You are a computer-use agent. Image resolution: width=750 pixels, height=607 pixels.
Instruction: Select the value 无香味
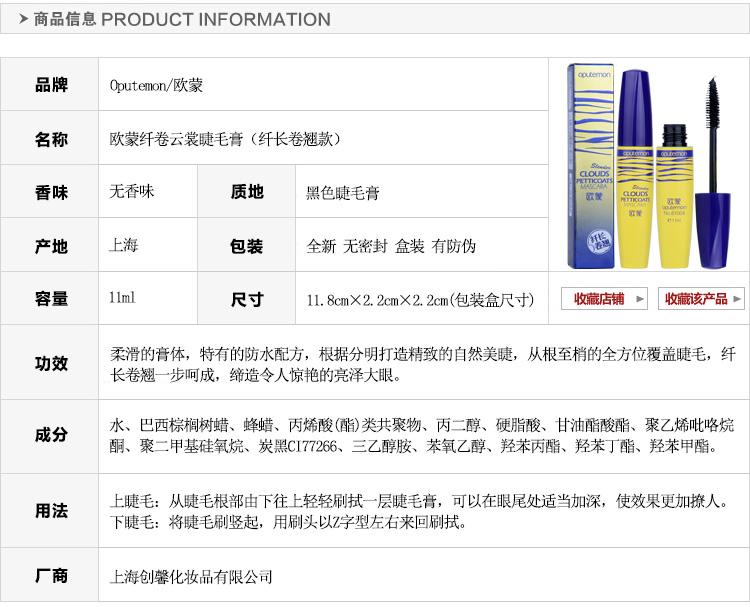(132, 191)
